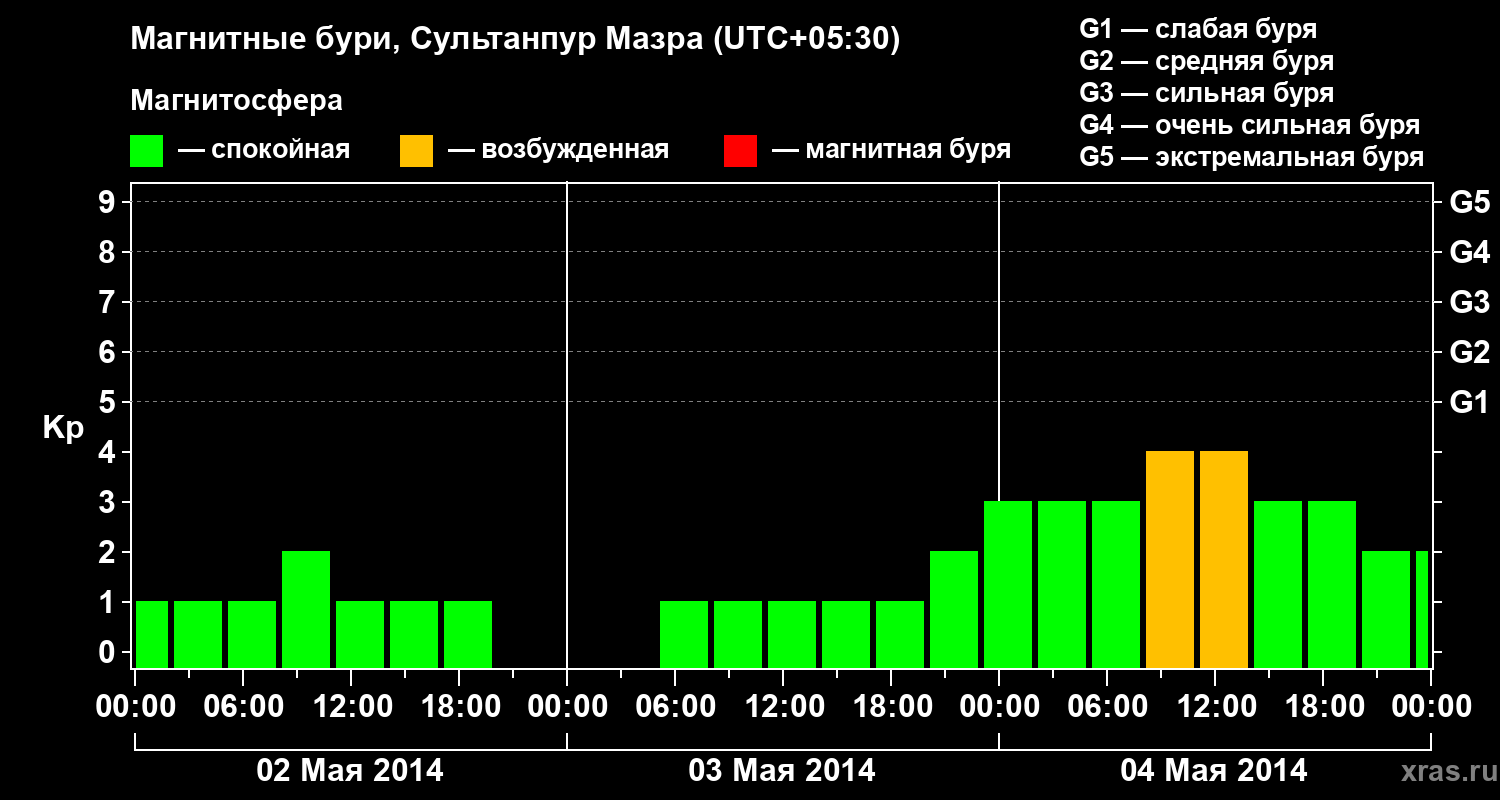Click the green 'спокойная' legend swatch
Screen dimensions: 1500x800
pos(147,151)
